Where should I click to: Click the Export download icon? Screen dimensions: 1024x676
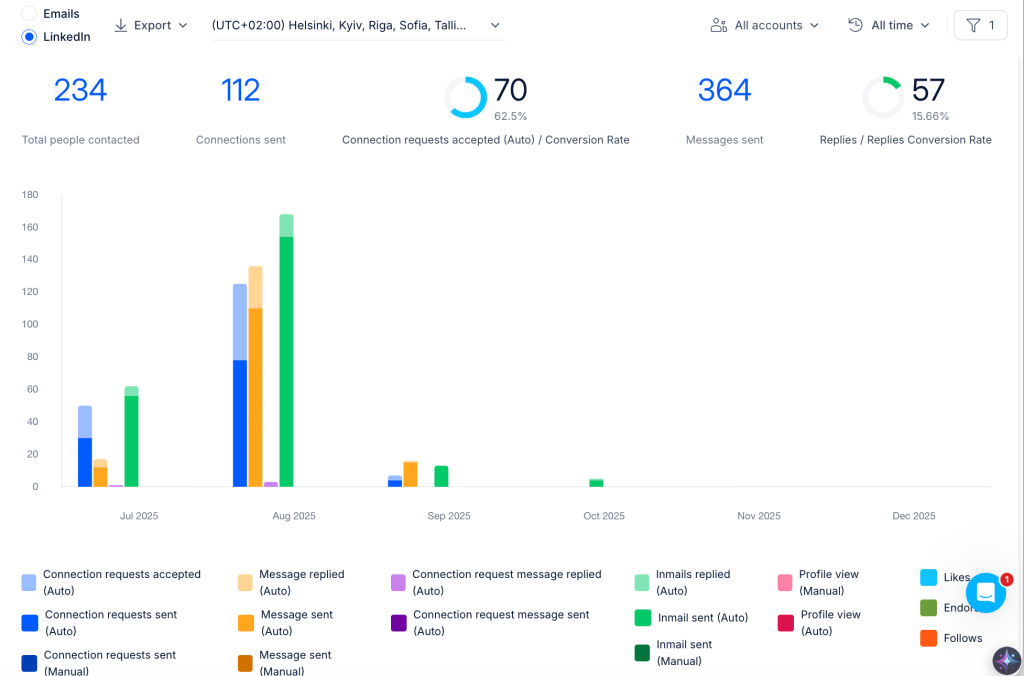tap(121, 25)
